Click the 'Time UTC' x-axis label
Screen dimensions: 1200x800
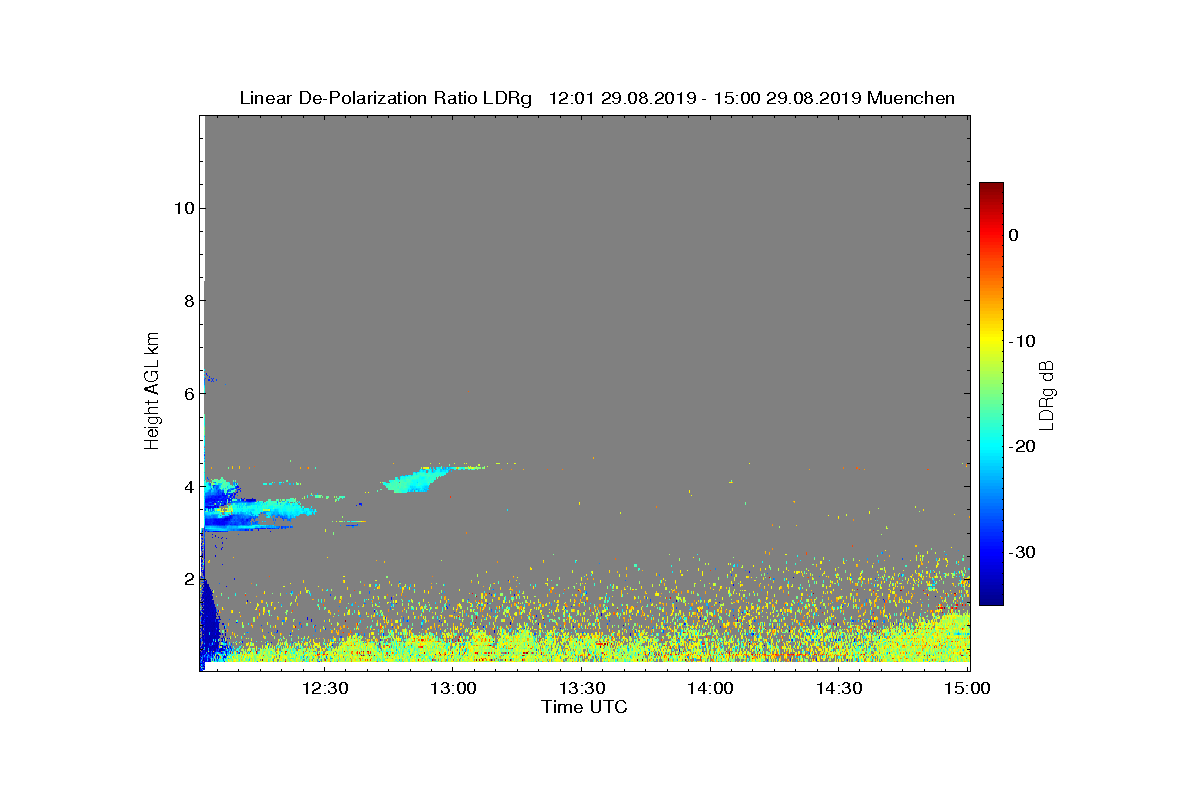(585, 707)
